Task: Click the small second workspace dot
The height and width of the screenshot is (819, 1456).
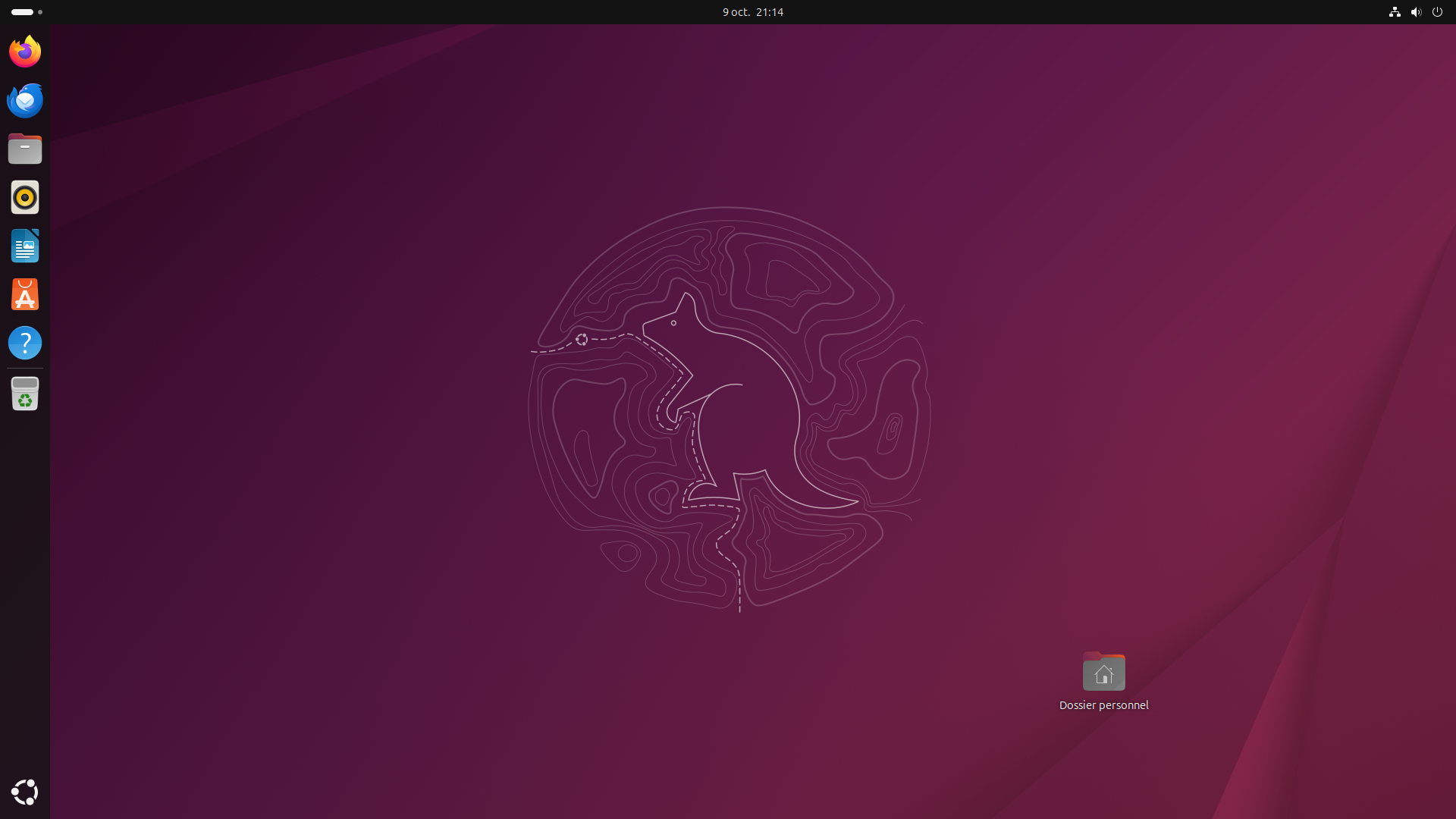Action: point(40,12)
